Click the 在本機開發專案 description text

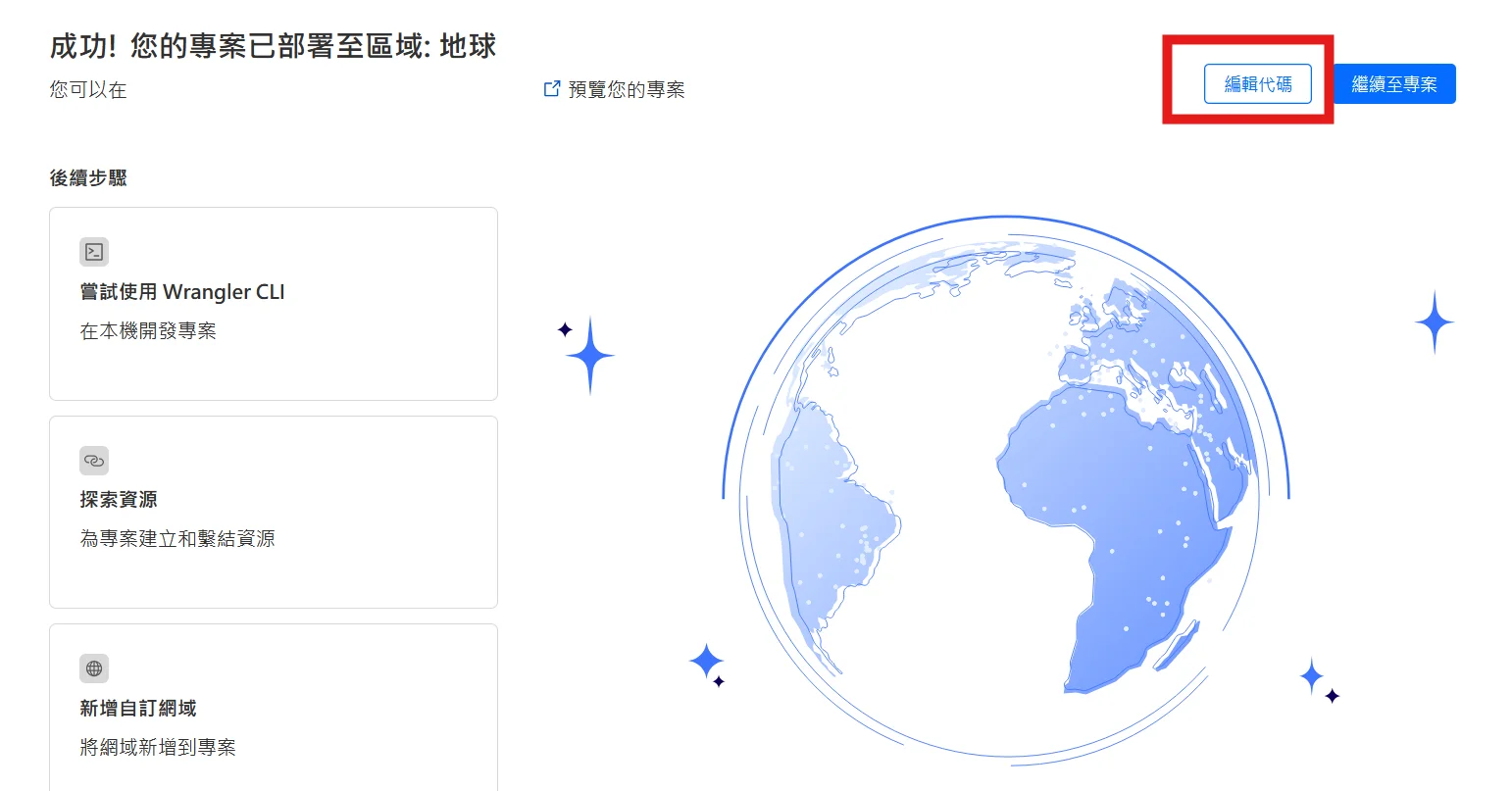click(148, 331)
